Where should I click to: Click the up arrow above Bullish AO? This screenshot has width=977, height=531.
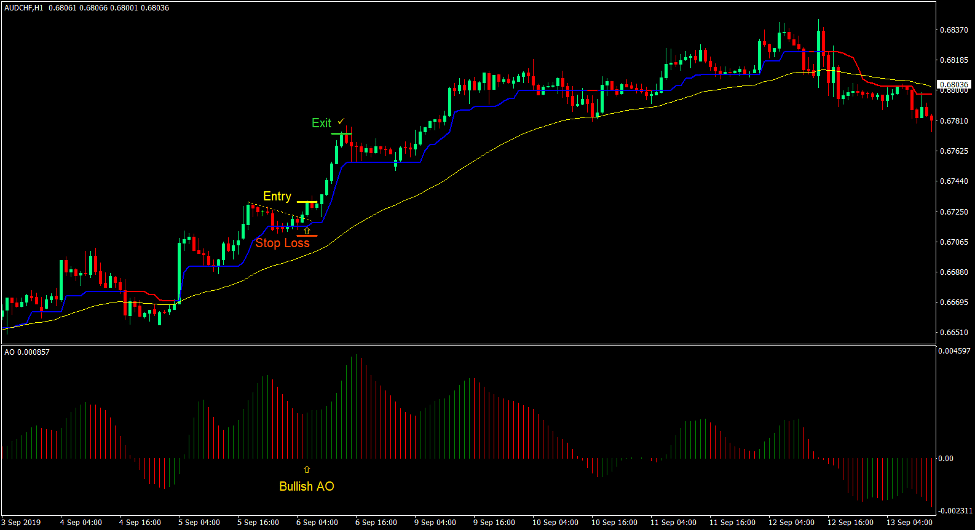point(306,468)
